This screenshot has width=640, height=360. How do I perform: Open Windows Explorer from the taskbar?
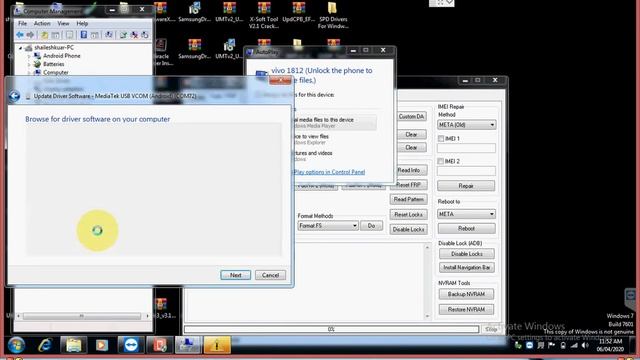73,345
